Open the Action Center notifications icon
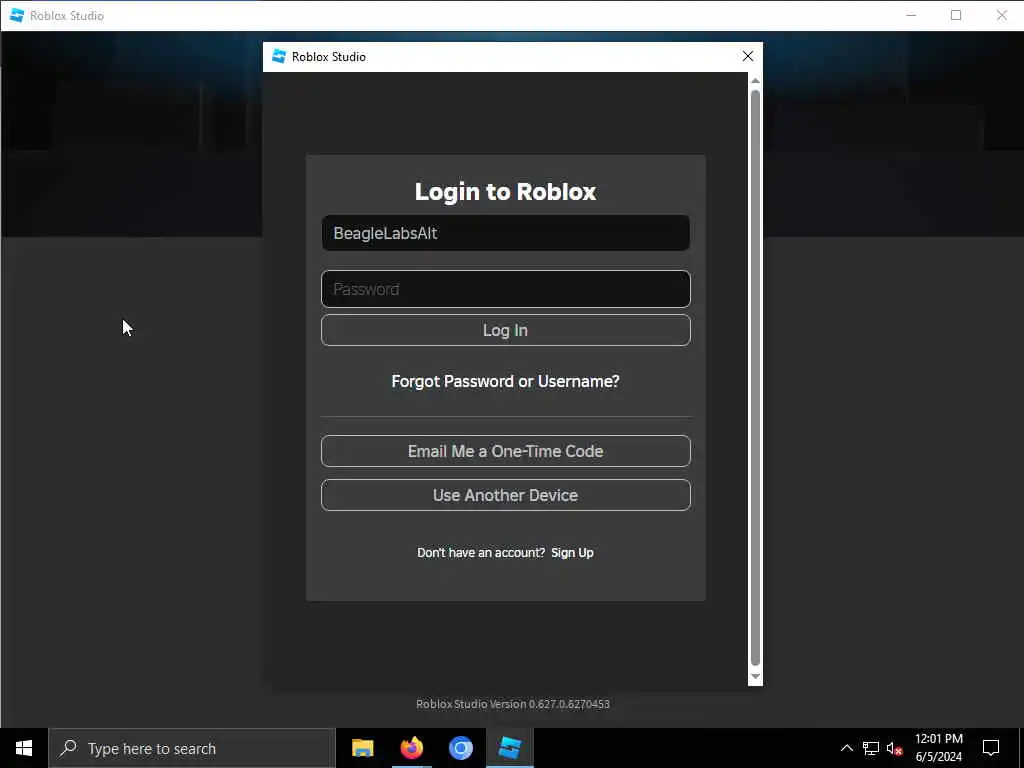This screenshot has width=1024, height=768. [x=991, y=748]
